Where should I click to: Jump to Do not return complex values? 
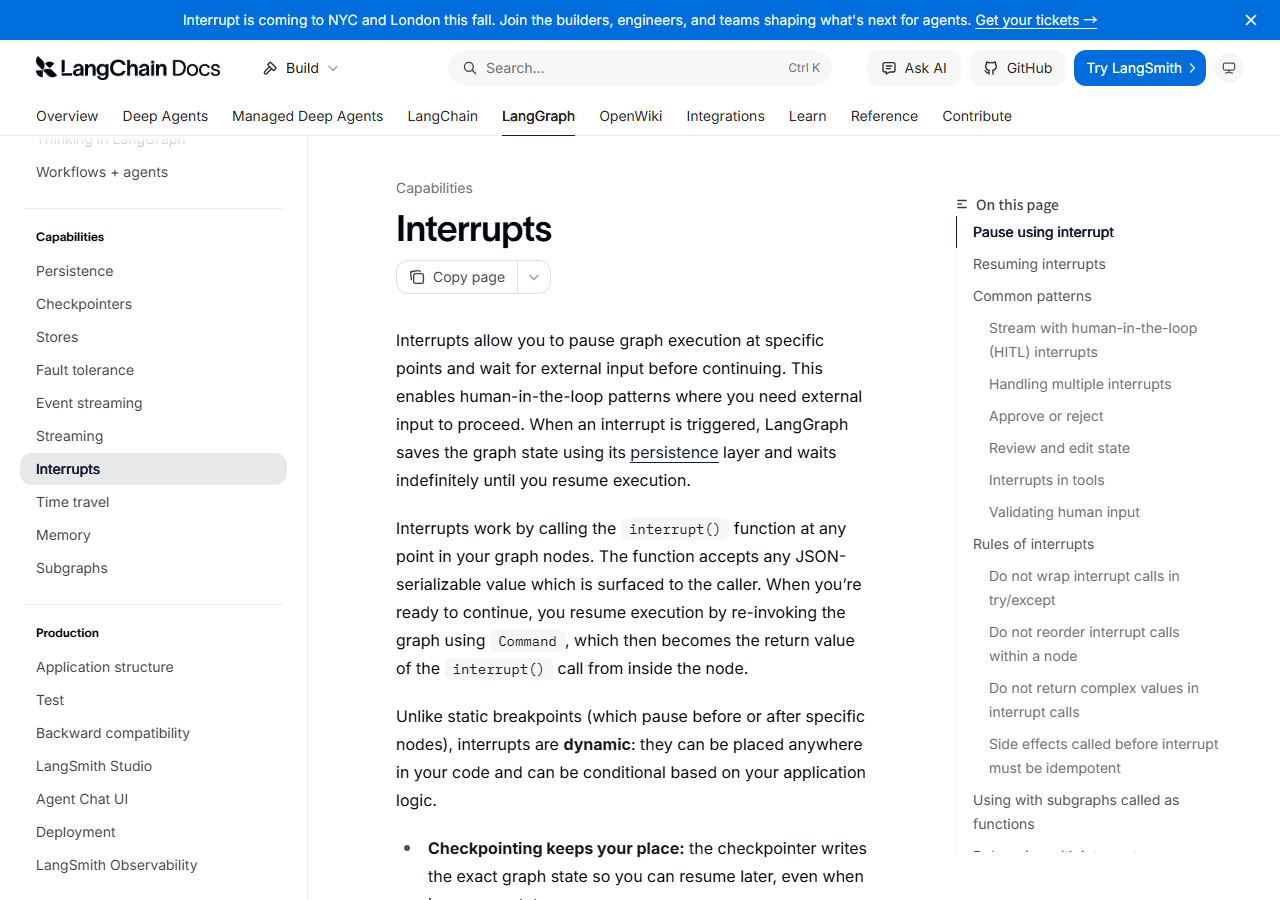point(1094,700)
